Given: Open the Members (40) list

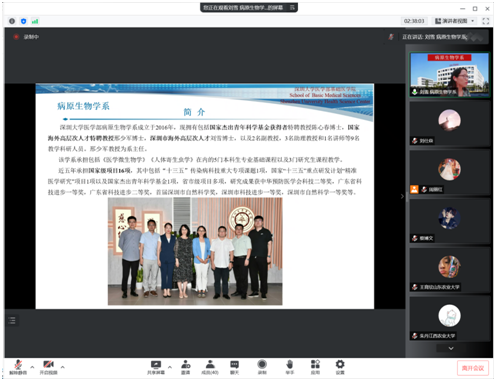Looking at the screenshot, I should pos(210,367).
